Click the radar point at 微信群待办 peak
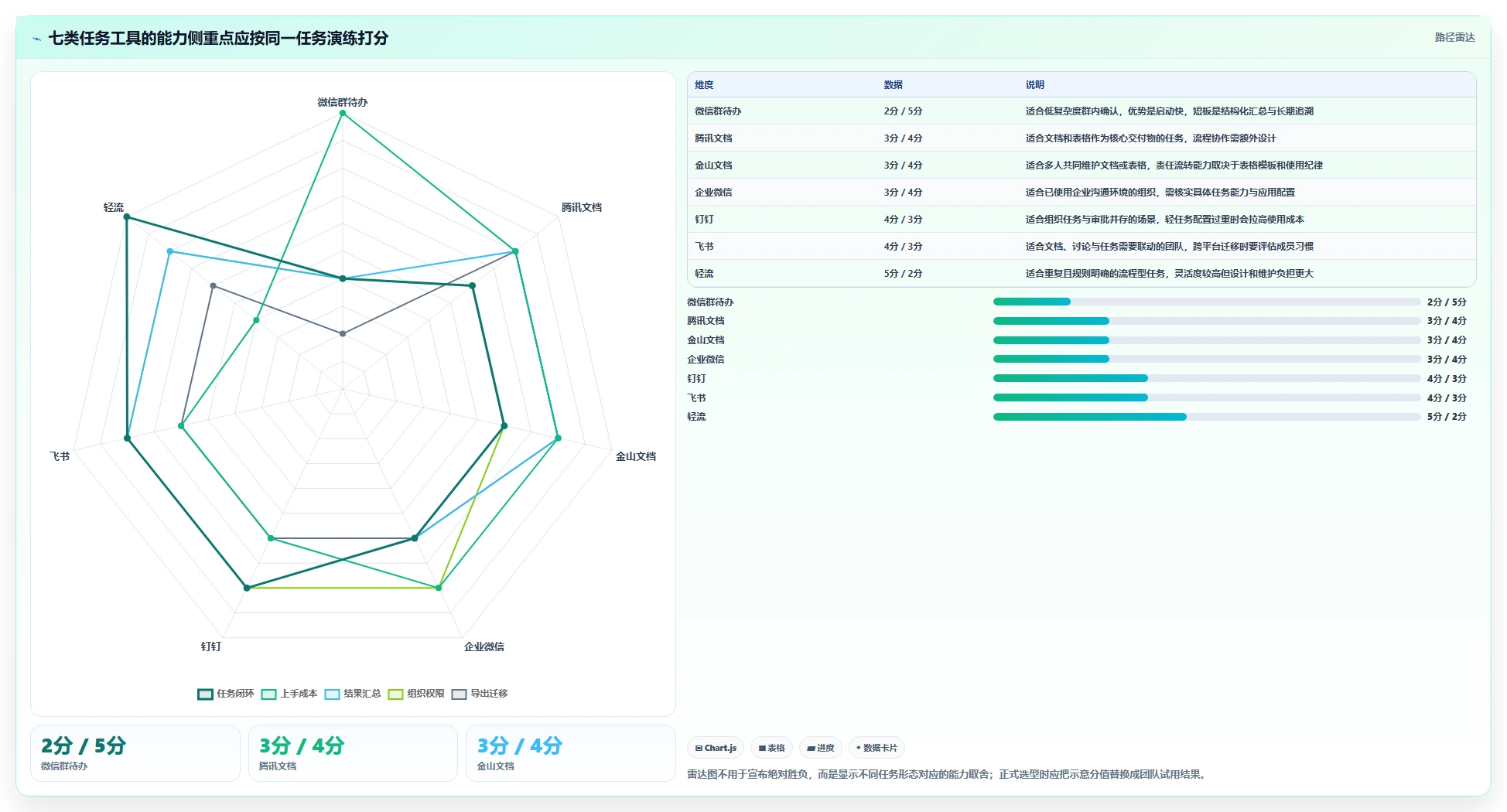1507x812 pixels. click(343, 114)
